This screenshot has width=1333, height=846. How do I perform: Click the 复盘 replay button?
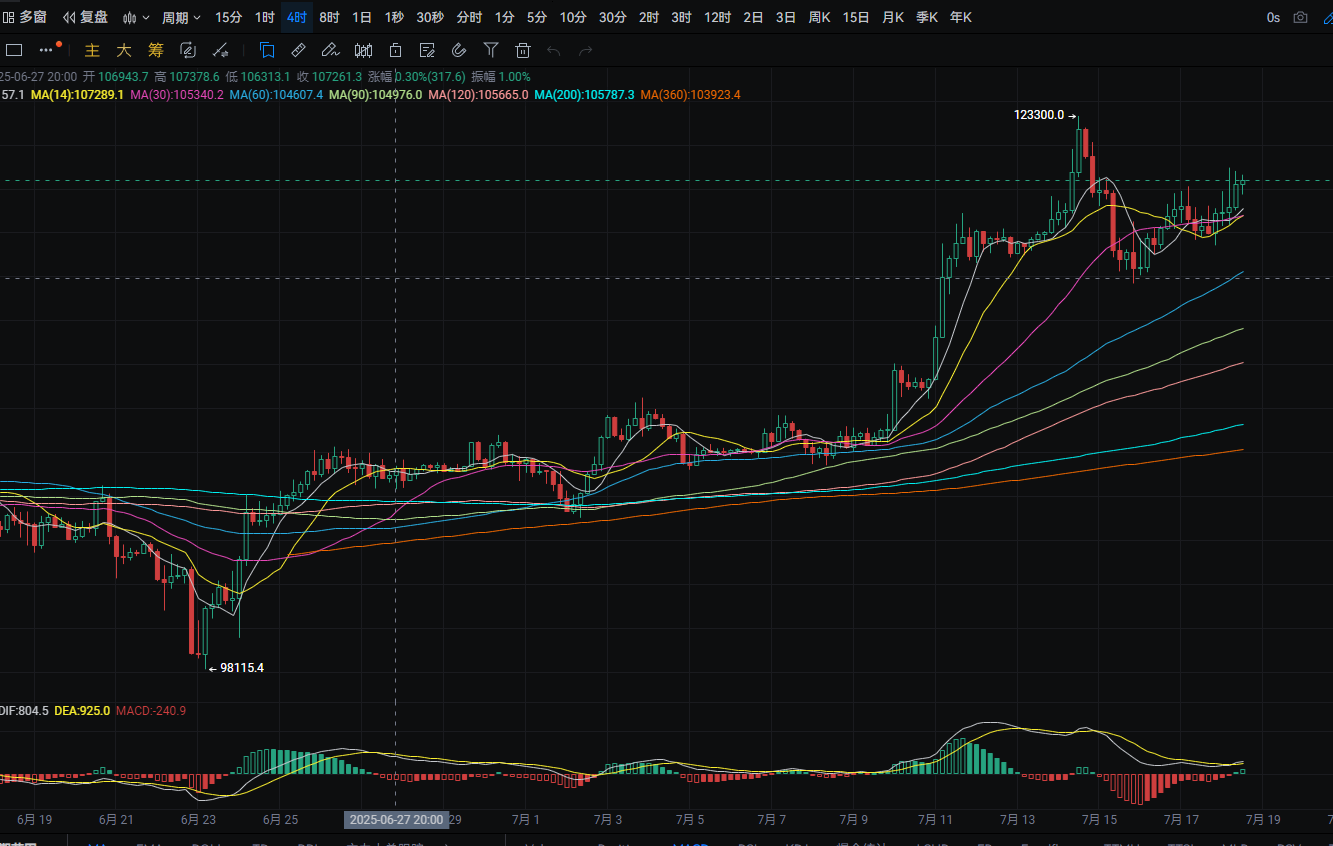tap(85, 17)
